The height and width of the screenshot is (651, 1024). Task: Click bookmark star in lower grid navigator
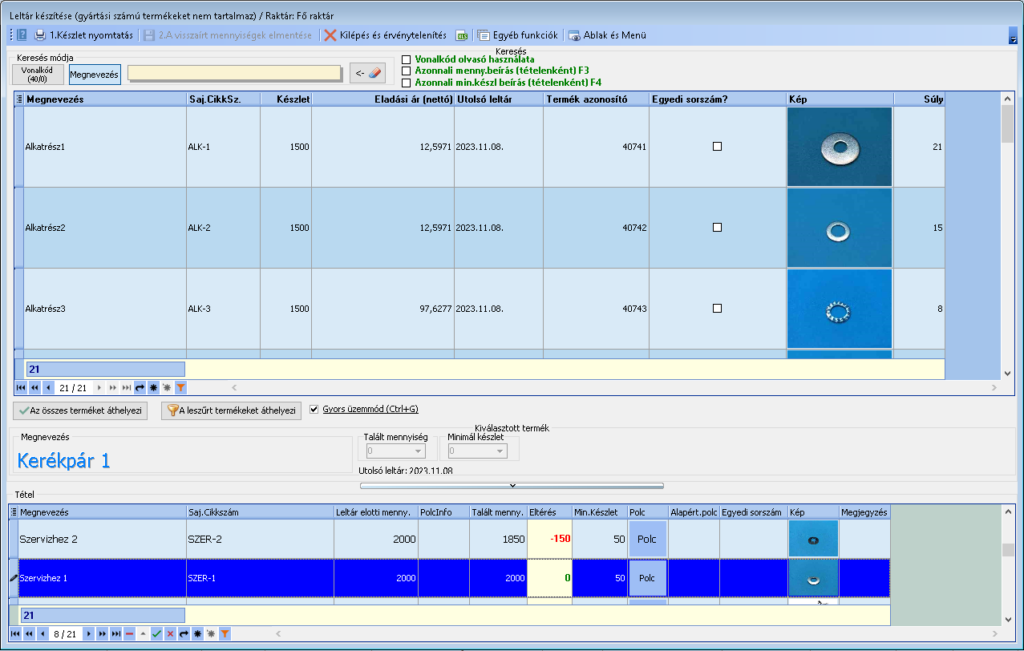[x=198, y=633]
